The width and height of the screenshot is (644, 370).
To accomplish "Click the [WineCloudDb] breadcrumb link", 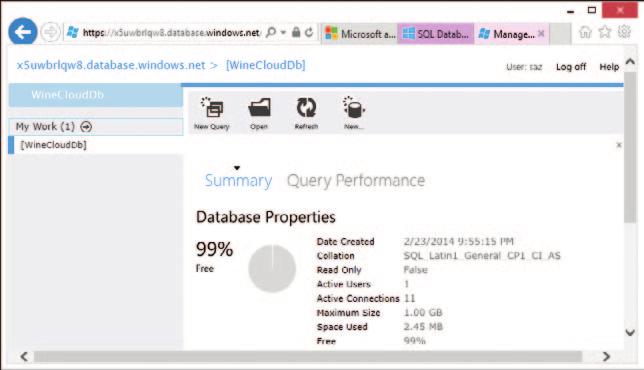I will tap(266, 65).
